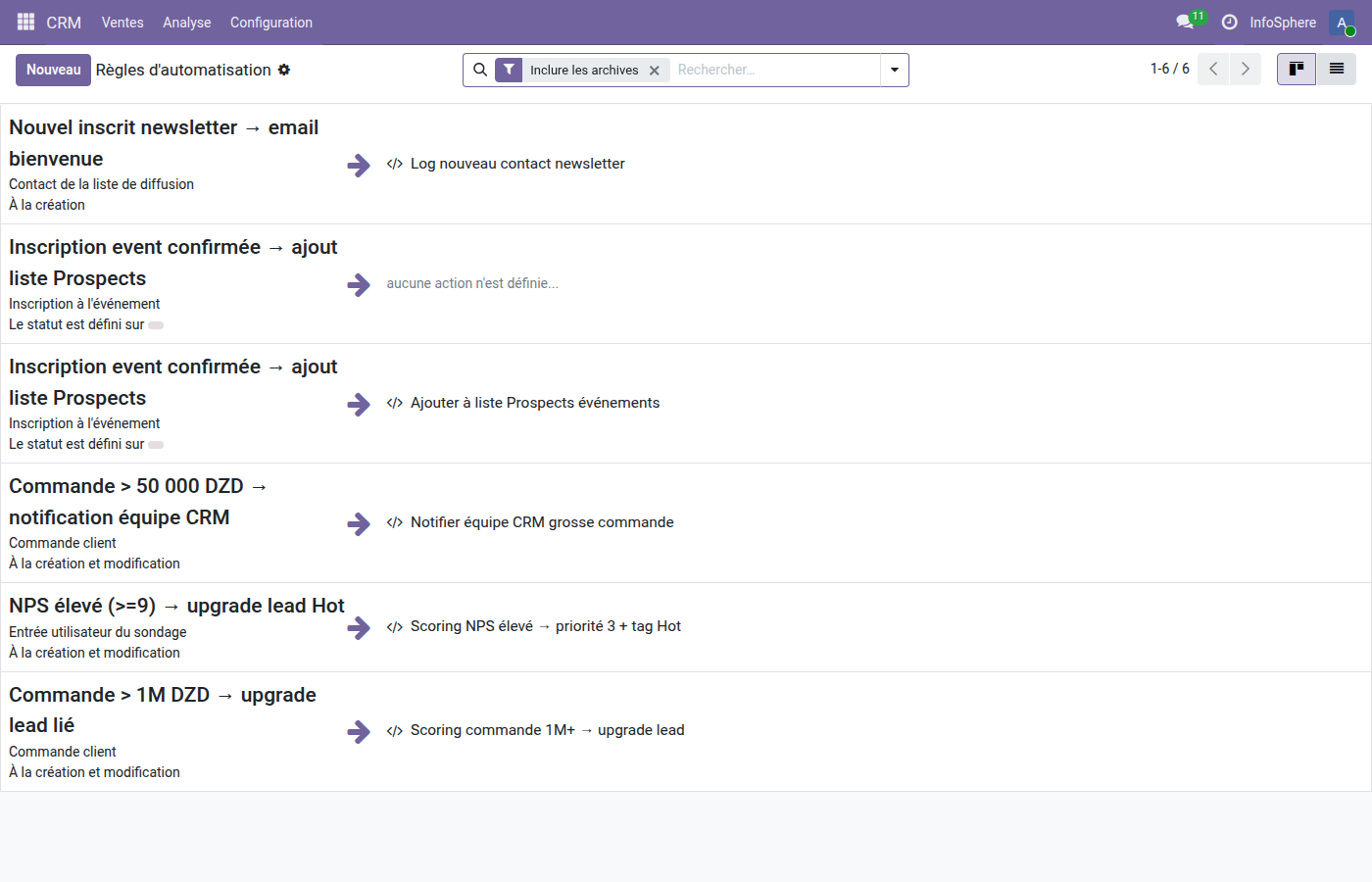Open the apps grid home menu

[x=26, y=22]
